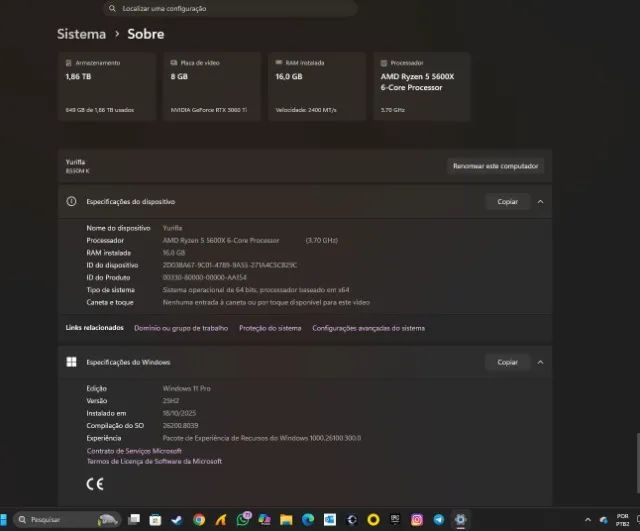
Task: Open the orange swoosh app icon
Action: 221,520
